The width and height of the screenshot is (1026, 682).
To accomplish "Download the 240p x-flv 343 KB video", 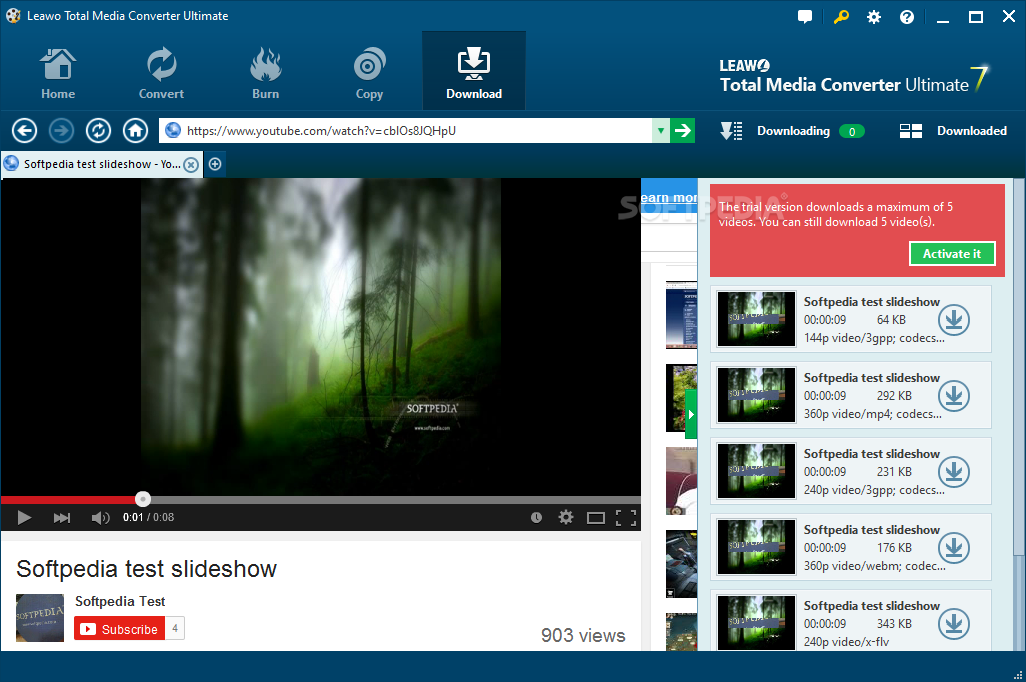I will [953, 623].
